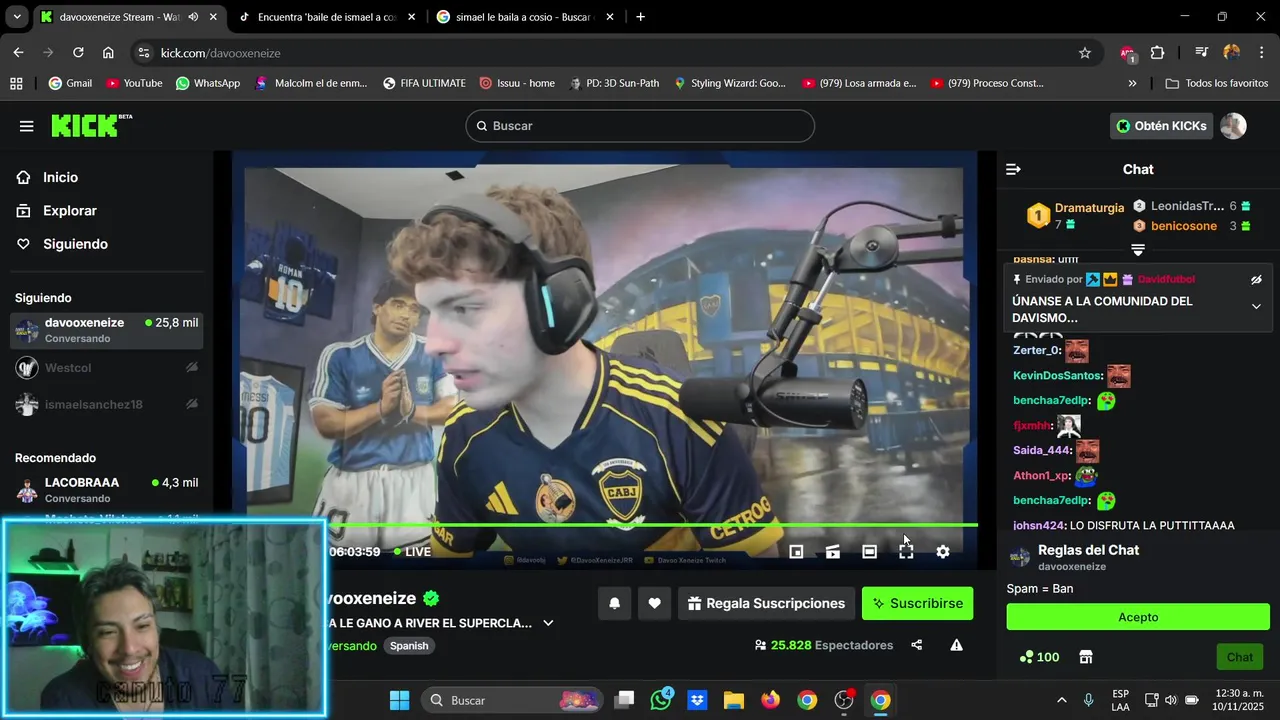Click the Suscribirse button
The image size is (1280, 720).
(917, 603)
